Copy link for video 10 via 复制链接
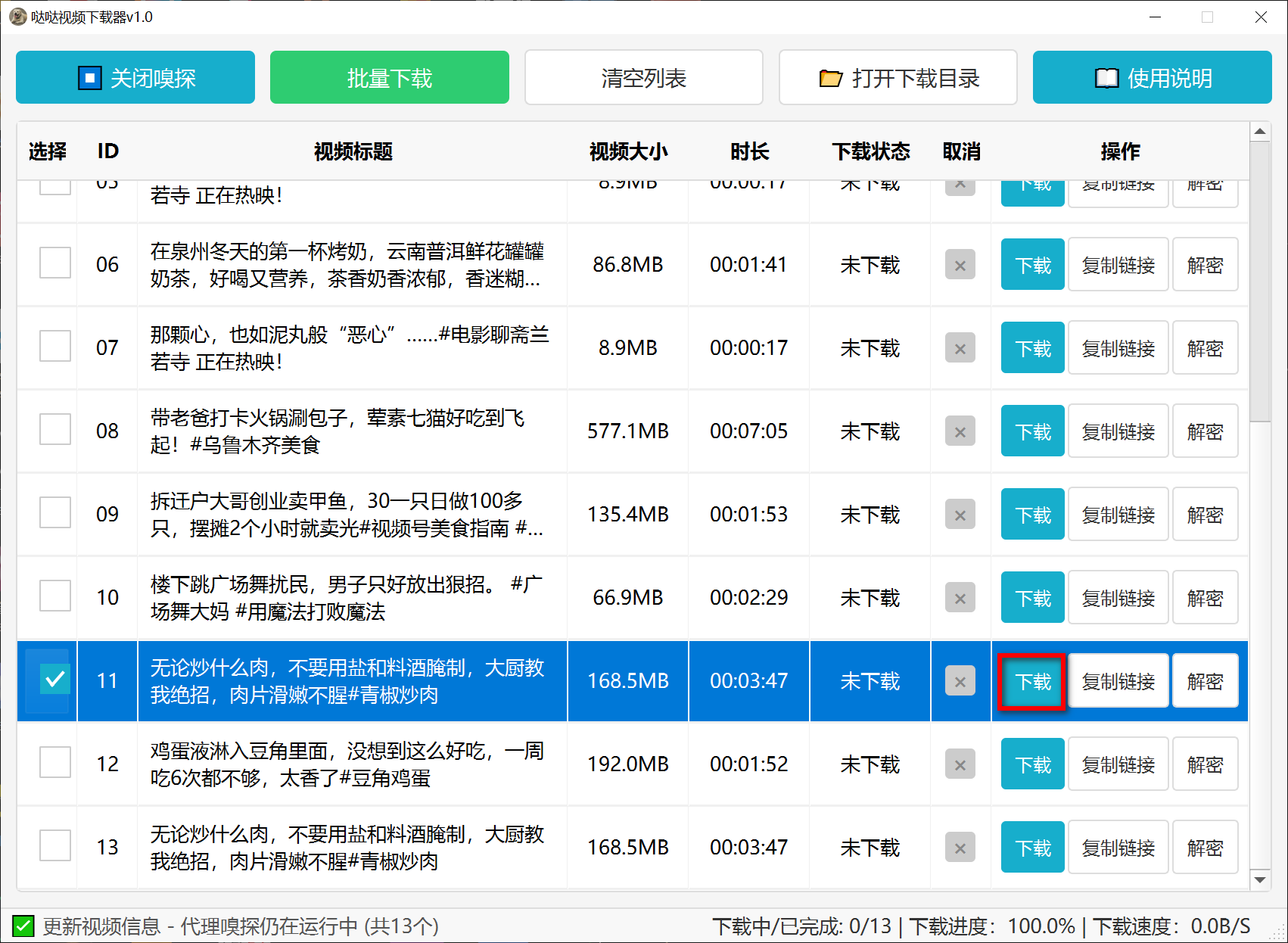Image resolution: width=1288 pixels, height=943 pixels. [1118, 598]
